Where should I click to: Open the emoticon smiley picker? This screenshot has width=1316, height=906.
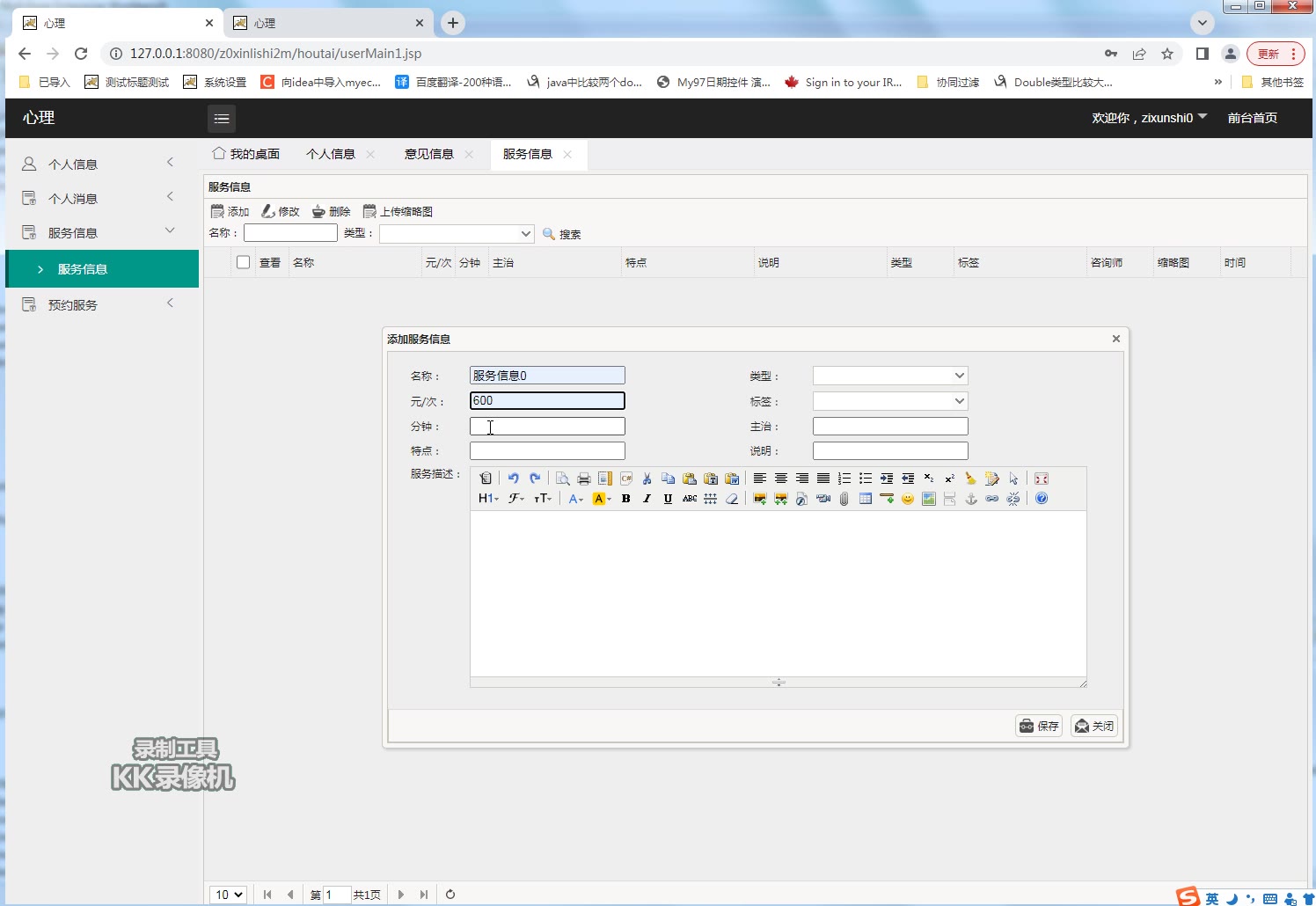tap(907, 499)
